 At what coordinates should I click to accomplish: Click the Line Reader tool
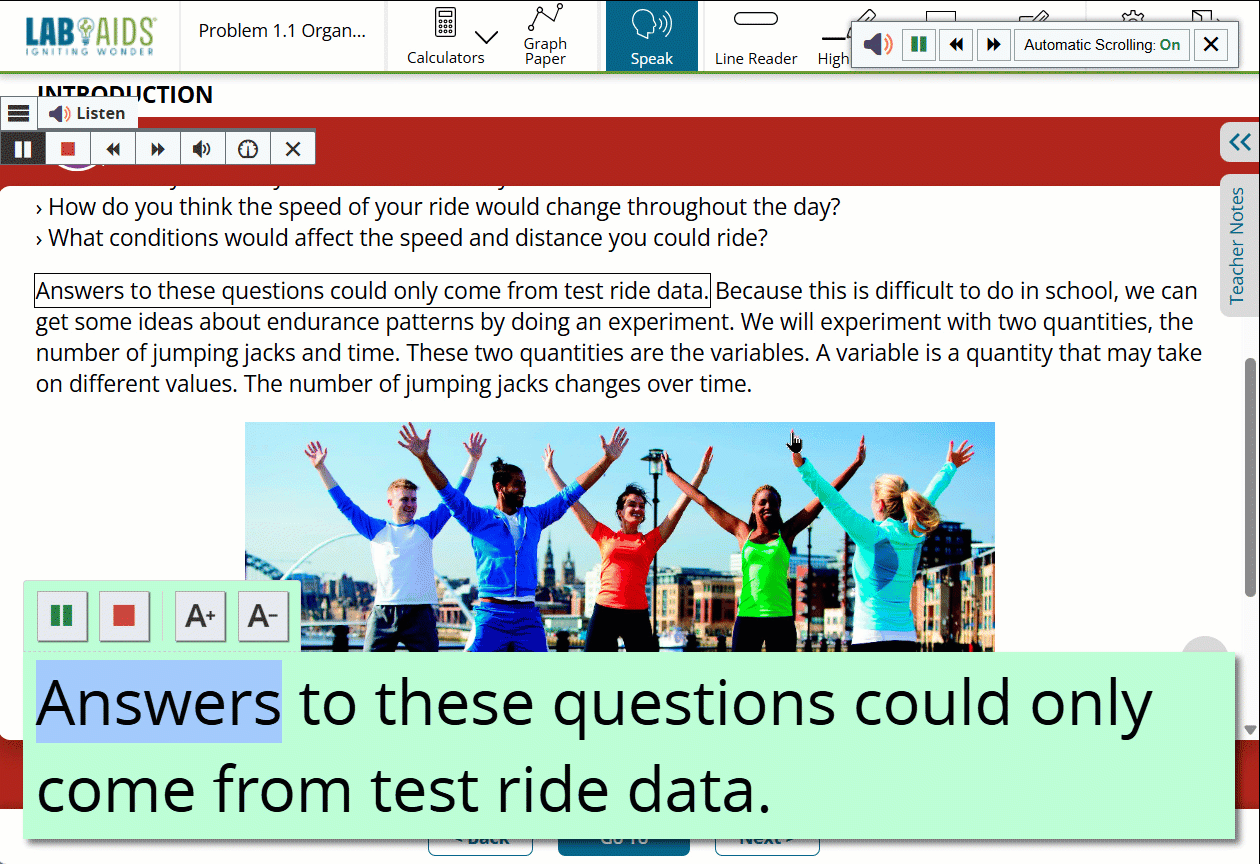click(x=756, y=36)
